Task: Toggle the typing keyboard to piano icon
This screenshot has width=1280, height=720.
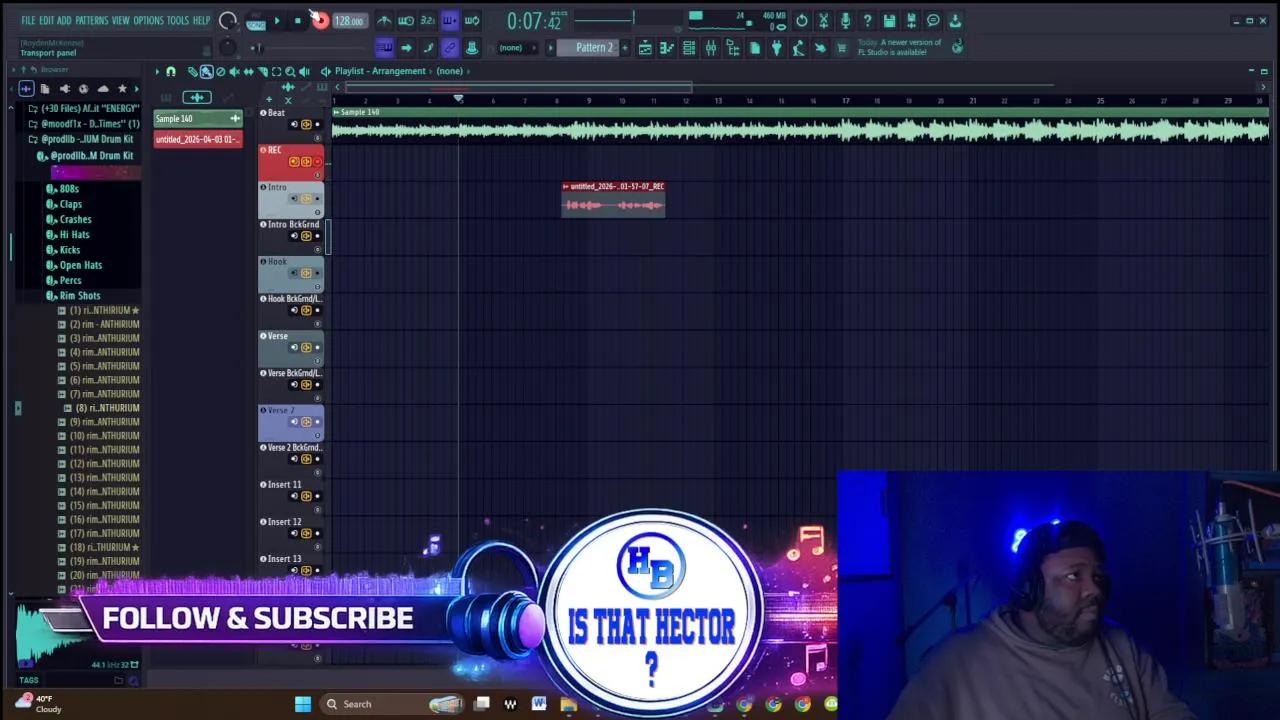Action: coord(384,48)
